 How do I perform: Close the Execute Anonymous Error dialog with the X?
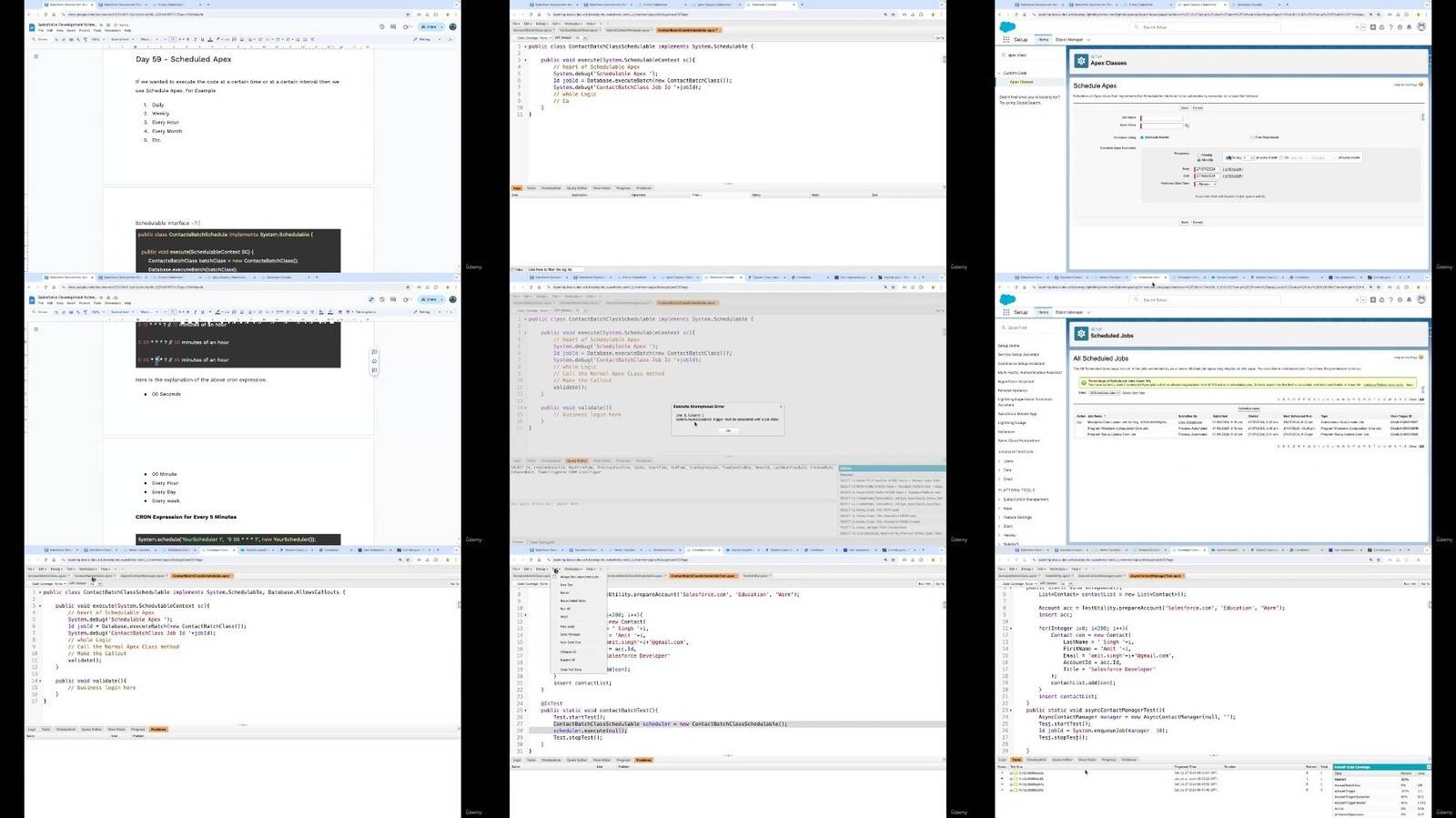pos(780,406)
